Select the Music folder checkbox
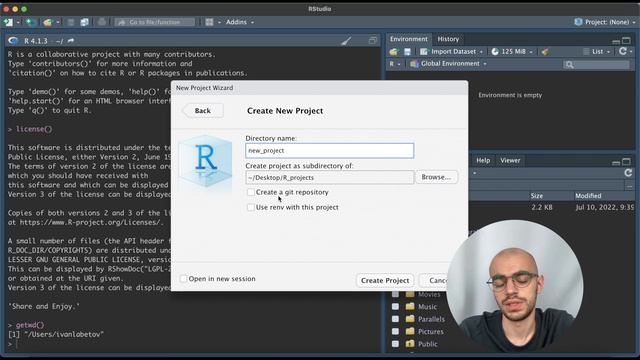This screenshot has height=360, width=640. (x=395, y=307)
